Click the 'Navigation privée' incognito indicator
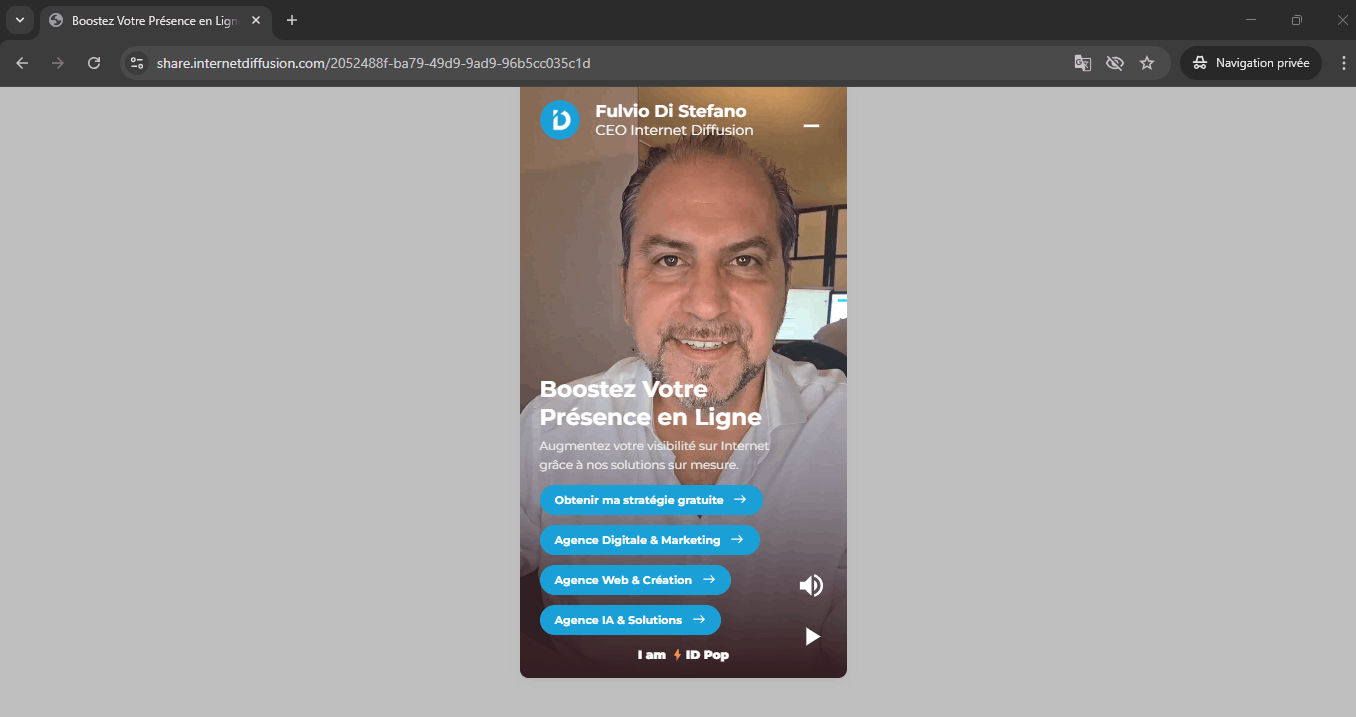The height and width of the screenshot is (717, 1356). tap(1251, 63)
